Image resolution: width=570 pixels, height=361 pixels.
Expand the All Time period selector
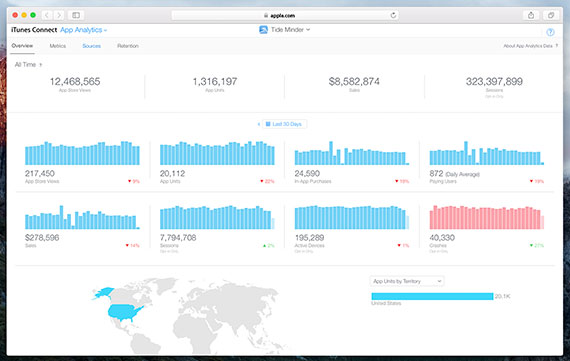(28, 65)
